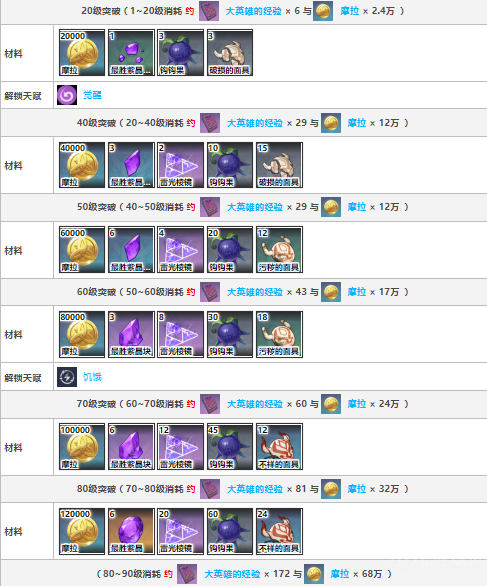
Task: Click the 最胜紫晶 gem icon in 80级 row
Action: [131, 531]
